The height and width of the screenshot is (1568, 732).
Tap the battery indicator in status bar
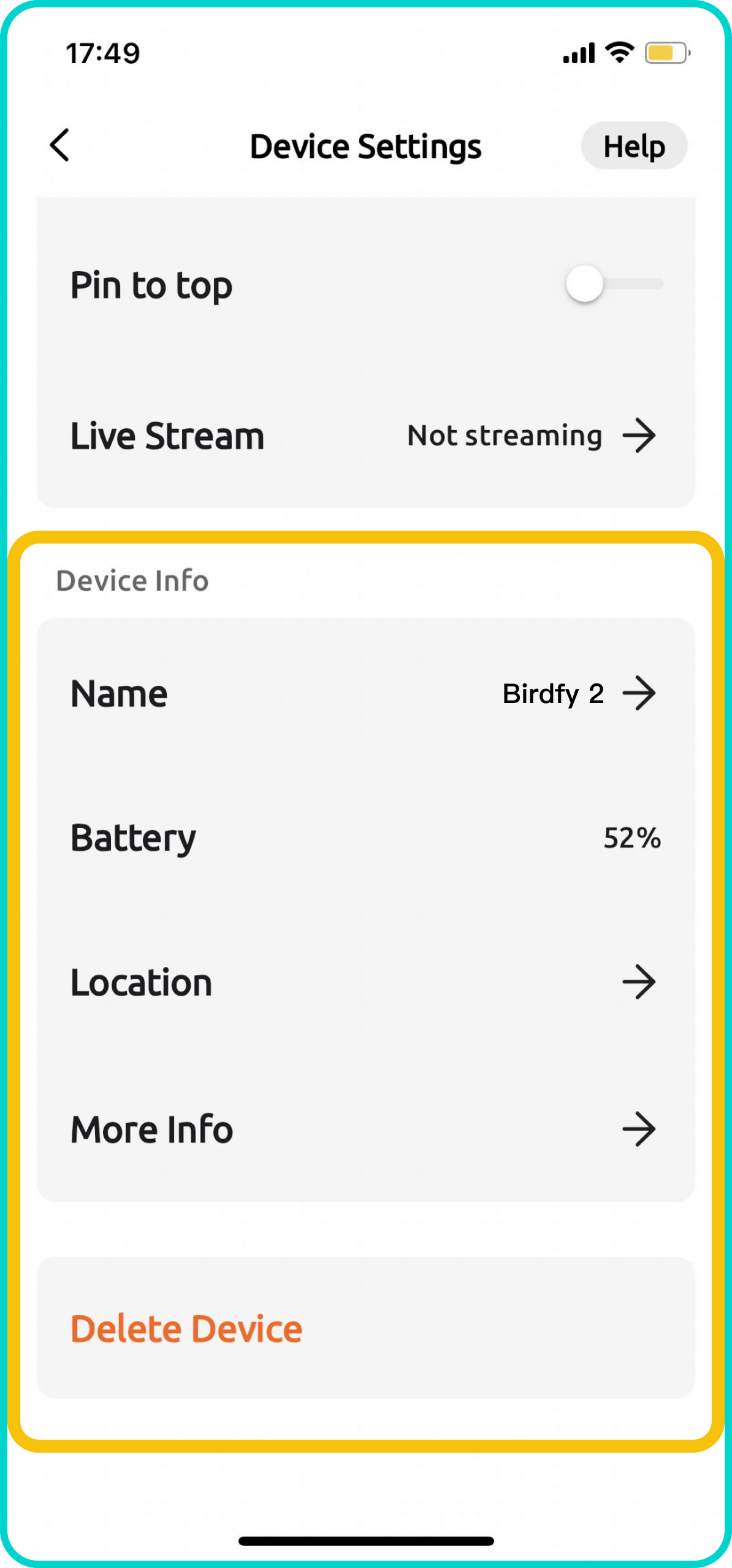(x=667, y=53)
